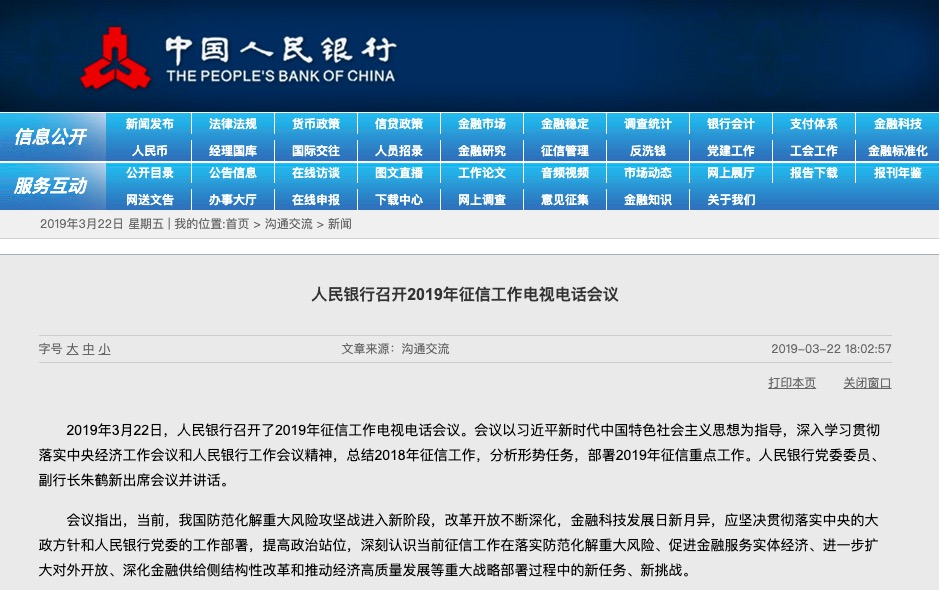Select 金融科技 in the navigation bar
Screen dimensions: 939x590
pyautogui.click(x=897, y=124)
